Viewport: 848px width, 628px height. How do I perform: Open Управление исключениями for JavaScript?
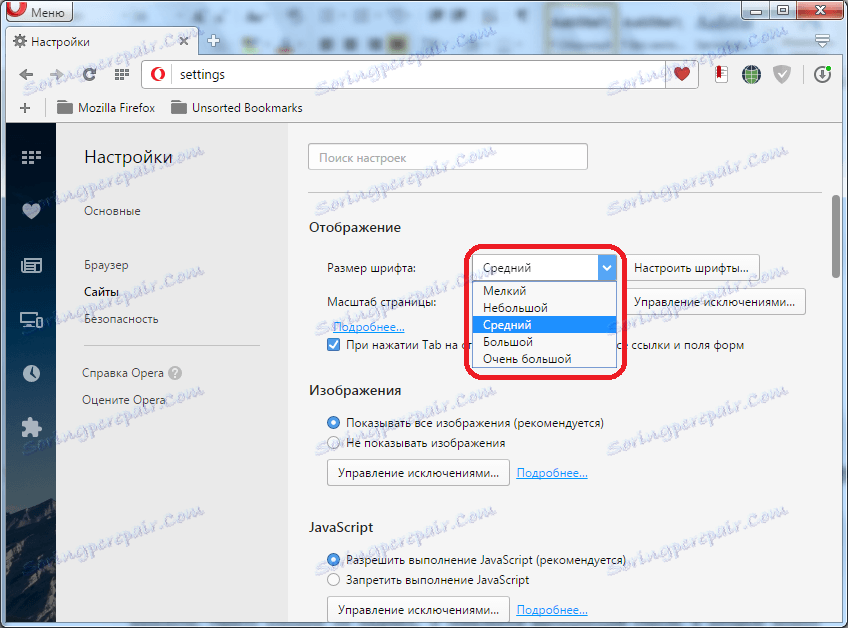pyautogui.click(x=418, y=609)
